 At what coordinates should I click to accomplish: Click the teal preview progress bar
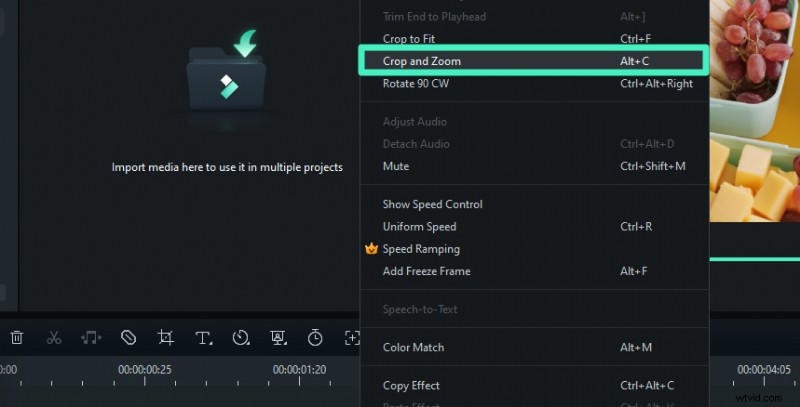coord(754,258)
